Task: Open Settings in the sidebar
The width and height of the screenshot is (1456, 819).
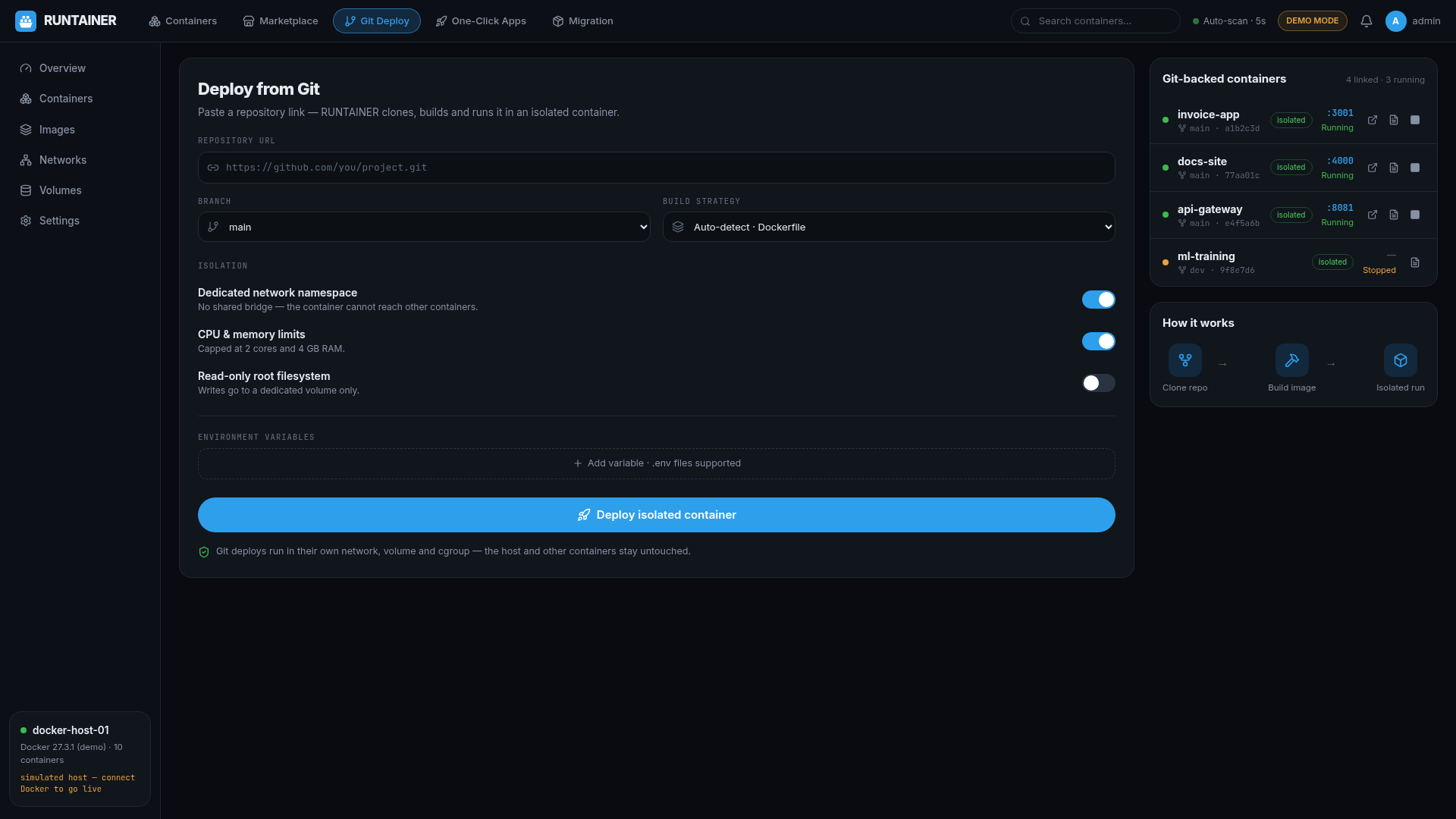Action: click(x=80, y=221)
